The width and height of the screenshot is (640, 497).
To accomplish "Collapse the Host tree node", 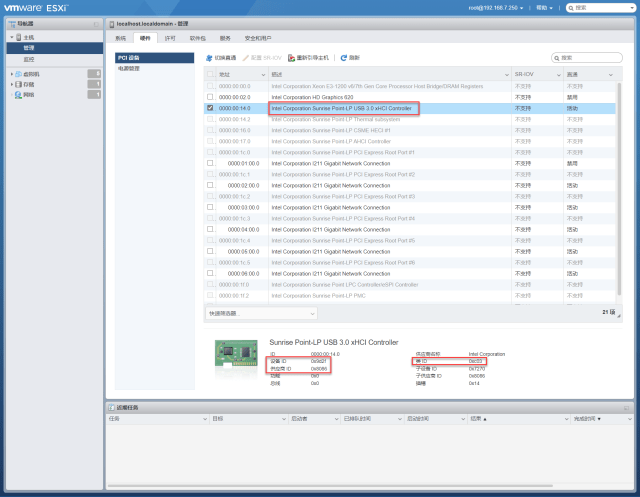I will 12,38.
